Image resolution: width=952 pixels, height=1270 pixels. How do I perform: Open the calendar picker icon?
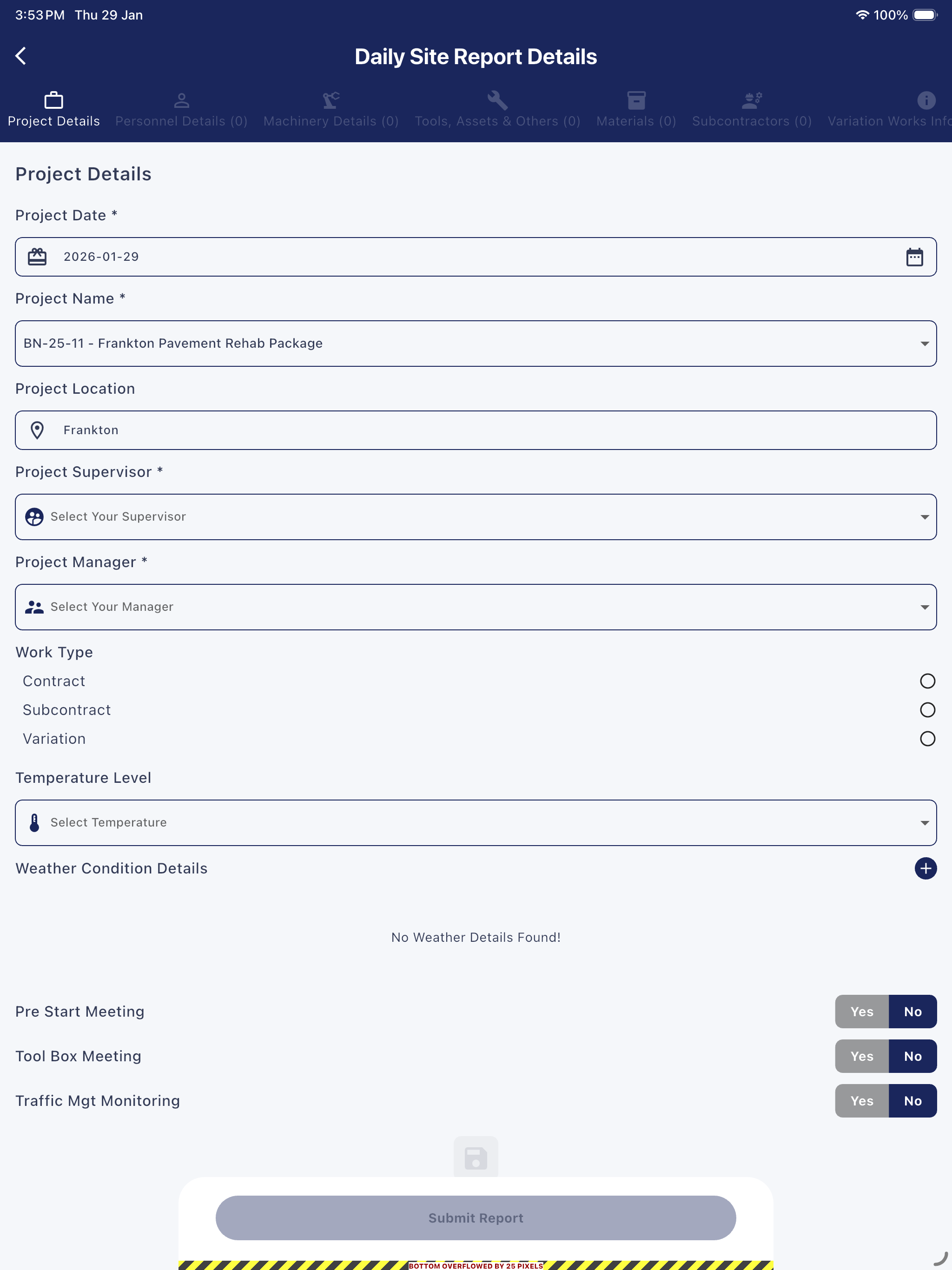(914, 257)
